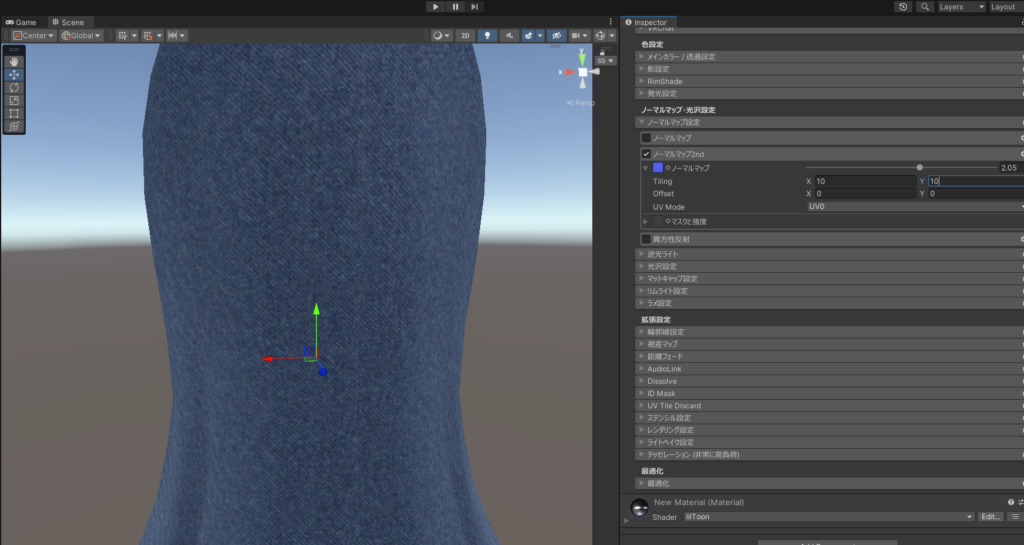
Task: Select the Inspector tab
Action: (649, 22)
